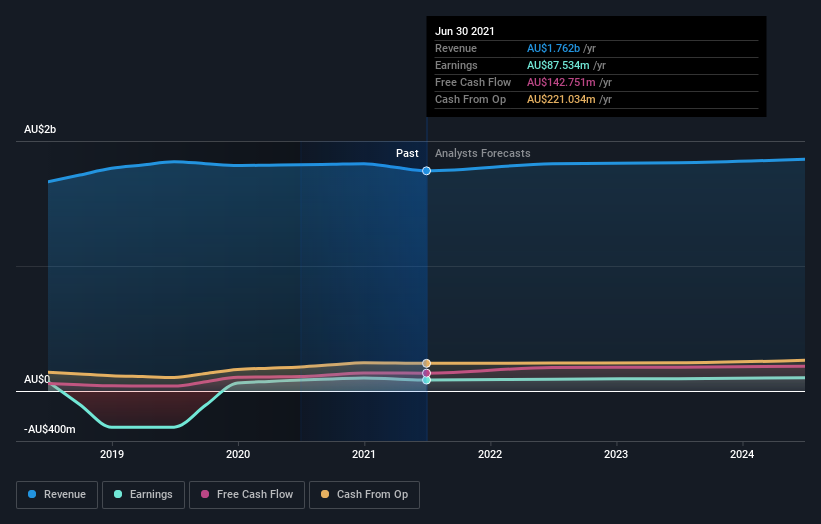
Task: Click the teal Earnings legend dot
Action: click(x=118, y=494)
